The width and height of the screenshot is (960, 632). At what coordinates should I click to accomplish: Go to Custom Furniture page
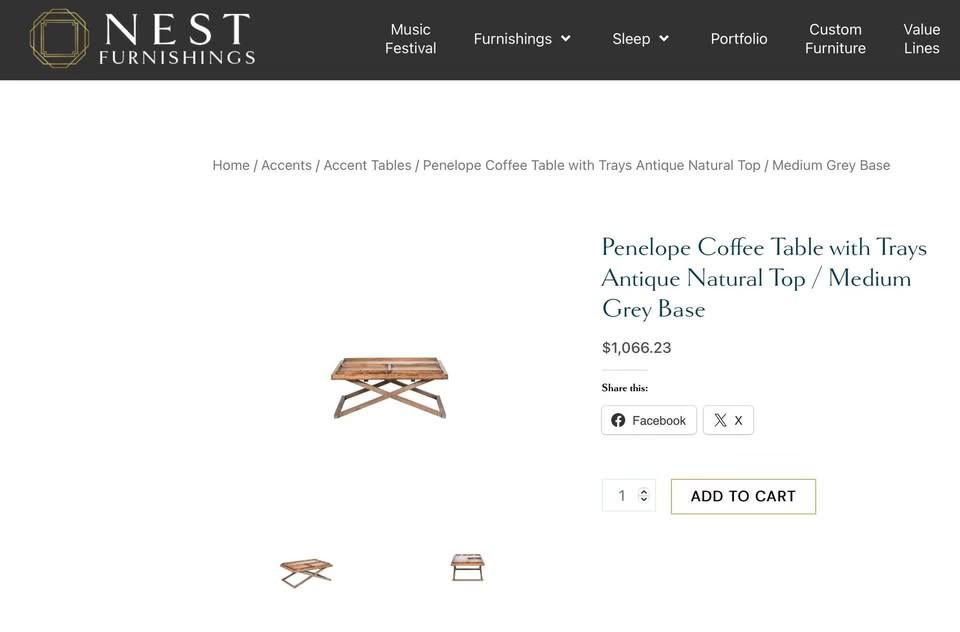click(x=835, y=39)
